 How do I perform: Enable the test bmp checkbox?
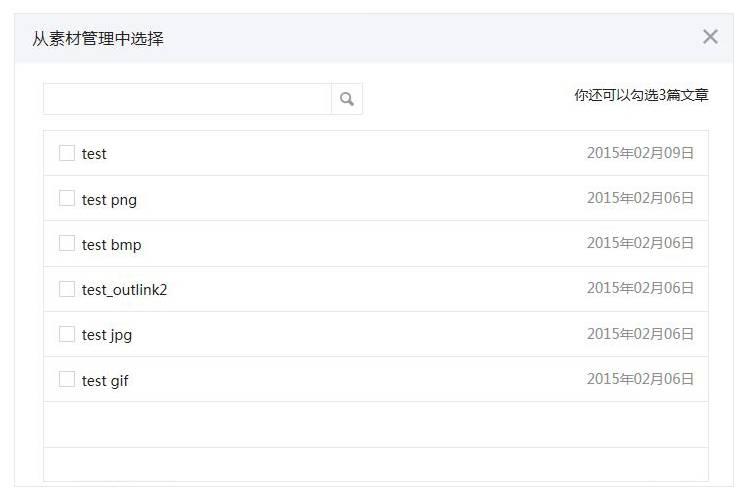[x=67, y=243]
